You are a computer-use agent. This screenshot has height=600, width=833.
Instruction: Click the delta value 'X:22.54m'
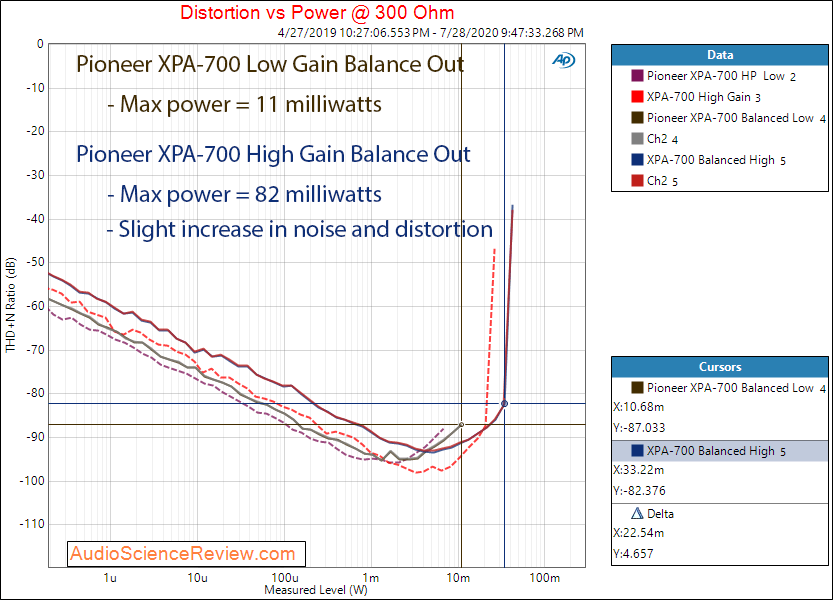pos(639,533)
